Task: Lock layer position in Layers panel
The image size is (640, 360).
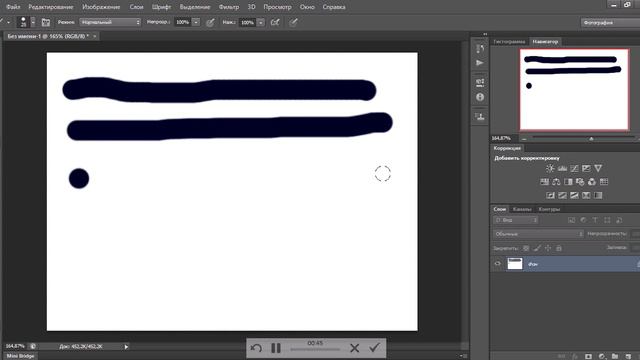Action: [x=548, y=248]
